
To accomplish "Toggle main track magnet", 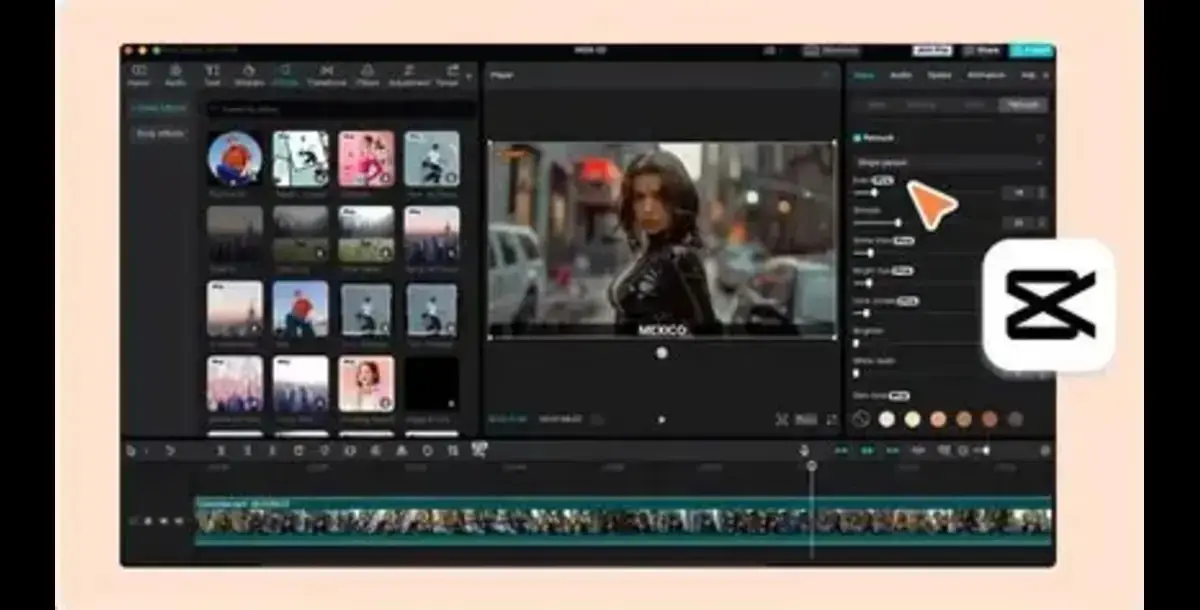I will (841, 451).
